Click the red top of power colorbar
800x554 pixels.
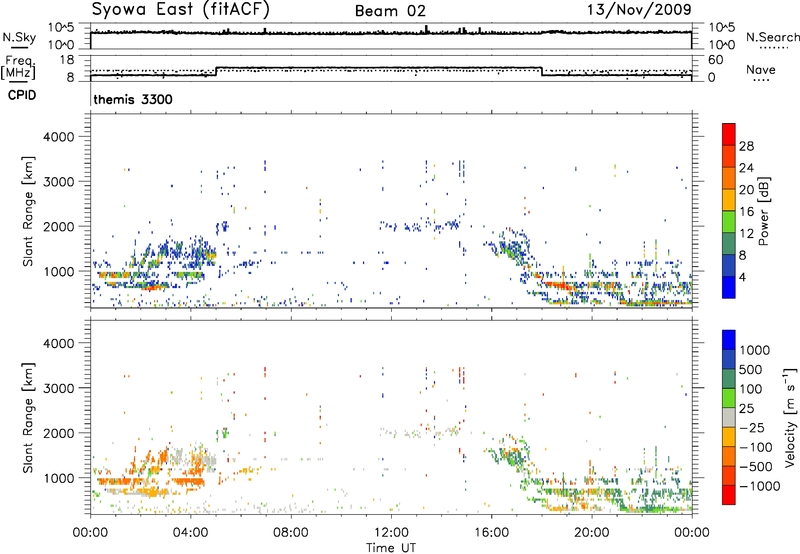pos(729,134)
